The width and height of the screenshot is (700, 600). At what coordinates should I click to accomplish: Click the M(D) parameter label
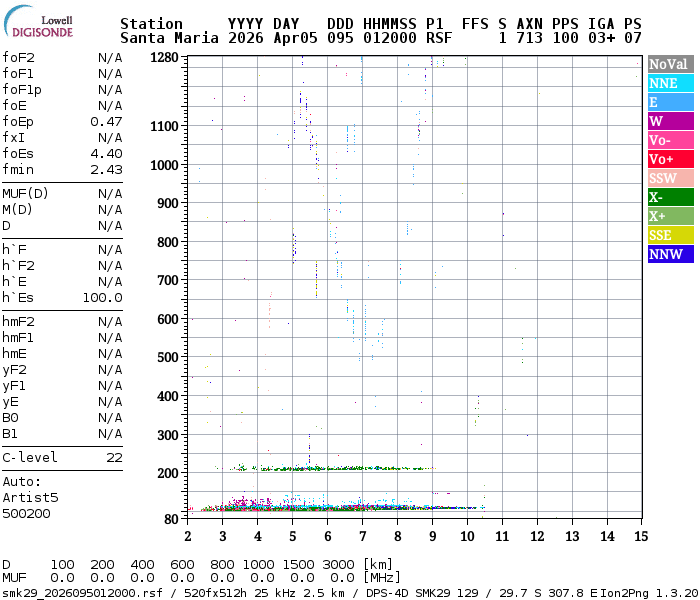(17, 210)
